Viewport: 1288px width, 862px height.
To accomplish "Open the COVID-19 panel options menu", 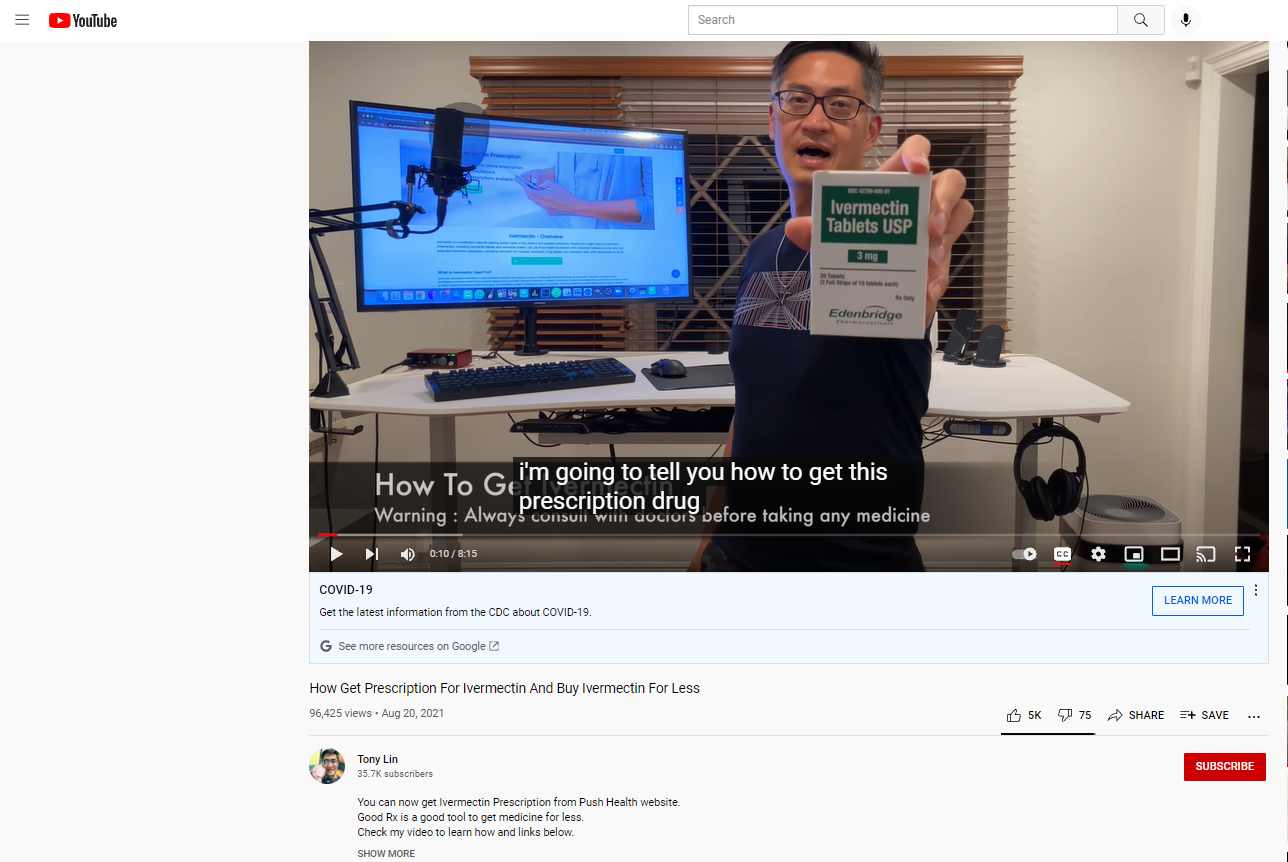I will (x=1255, y=590).
